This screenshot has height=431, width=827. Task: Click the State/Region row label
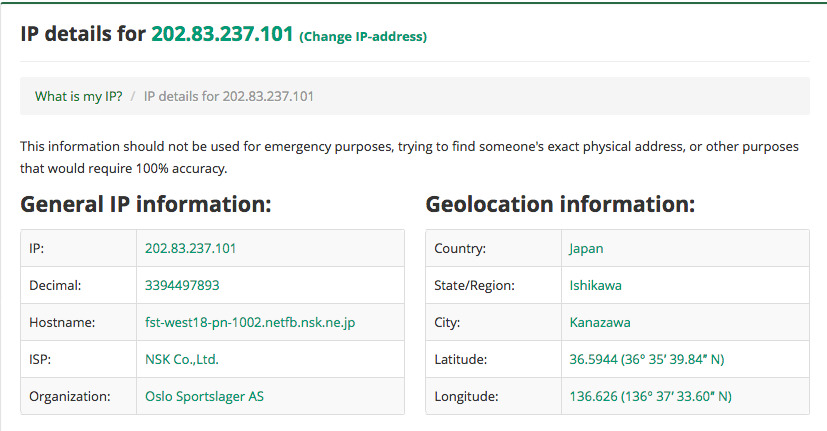pyautogui.click(x=474, y=285)
